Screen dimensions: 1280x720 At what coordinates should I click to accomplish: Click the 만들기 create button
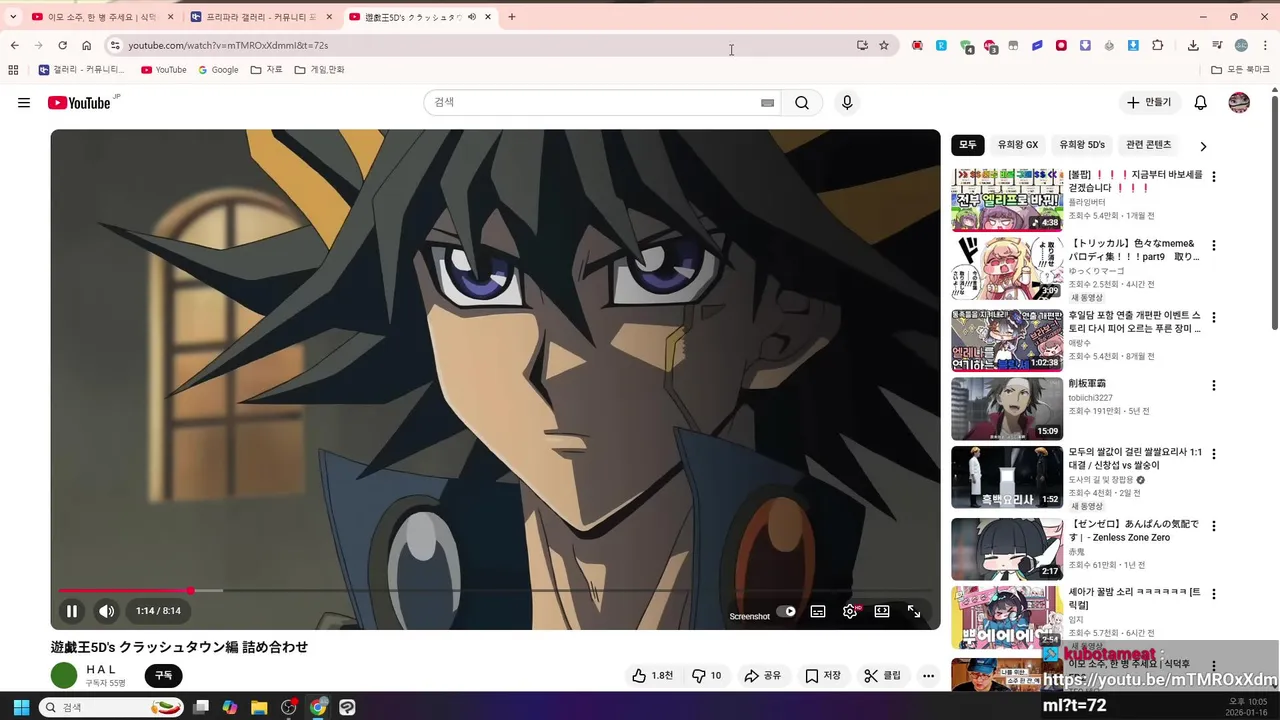1149,103
